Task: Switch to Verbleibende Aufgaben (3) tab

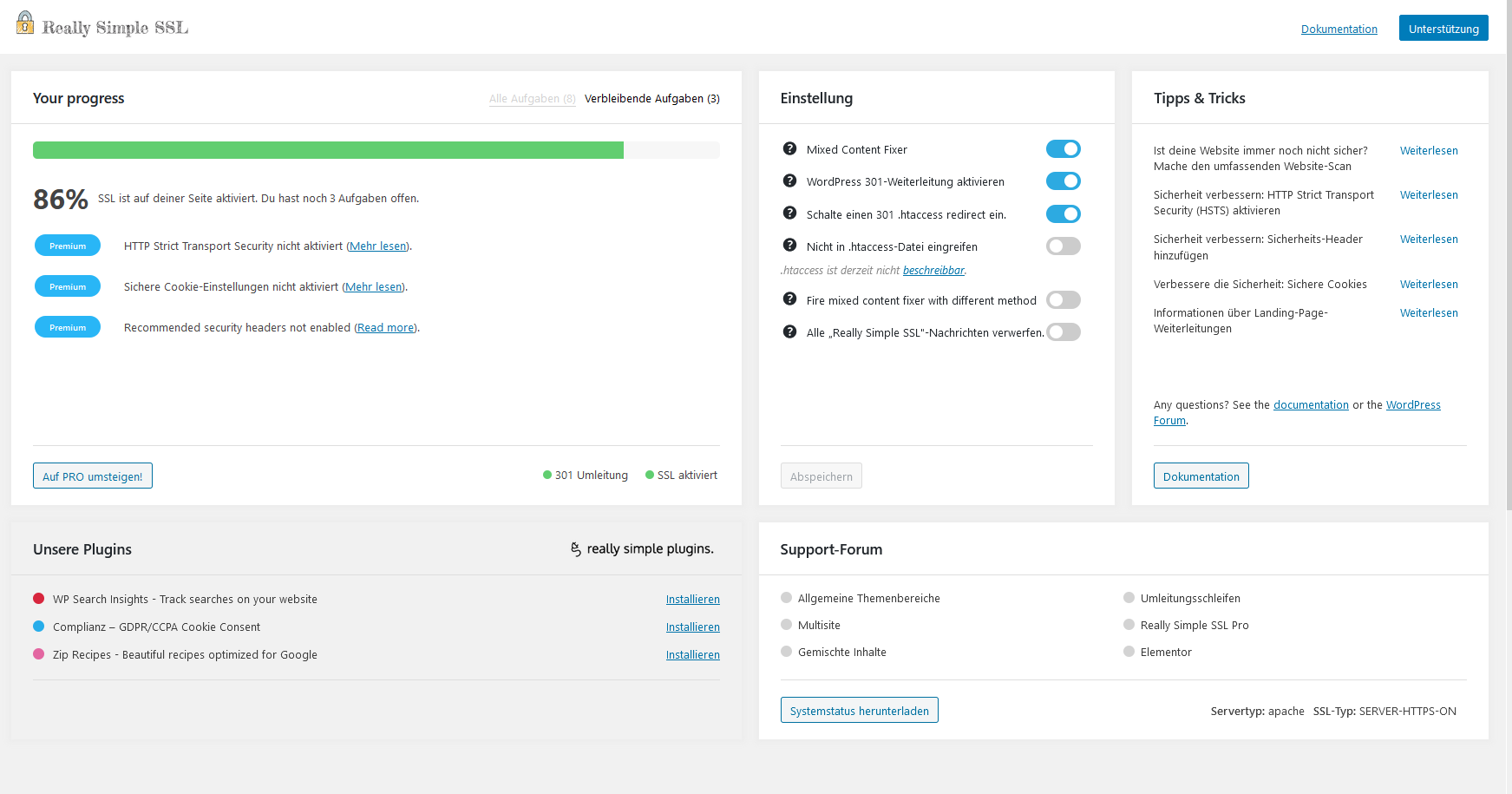Action: click(652, 99)
